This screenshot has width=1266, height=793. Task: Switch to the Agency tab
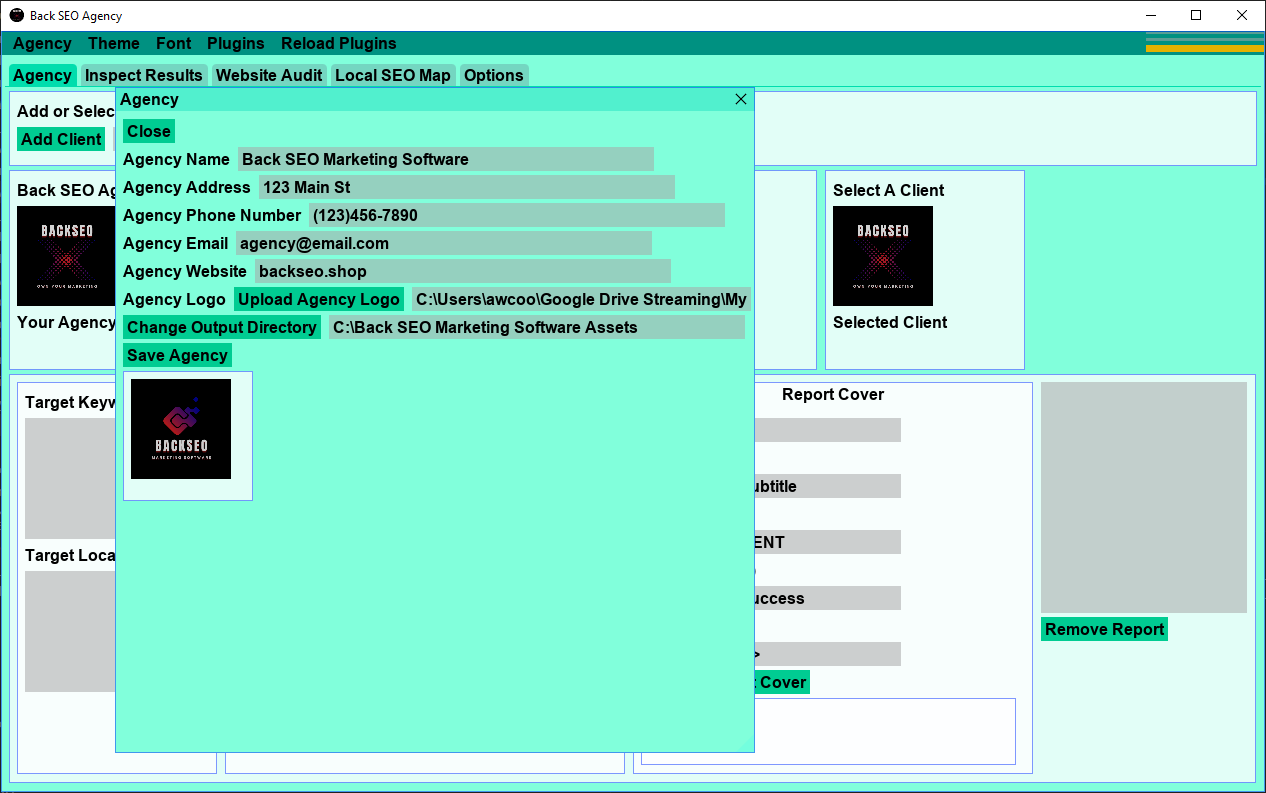point(42,75)
